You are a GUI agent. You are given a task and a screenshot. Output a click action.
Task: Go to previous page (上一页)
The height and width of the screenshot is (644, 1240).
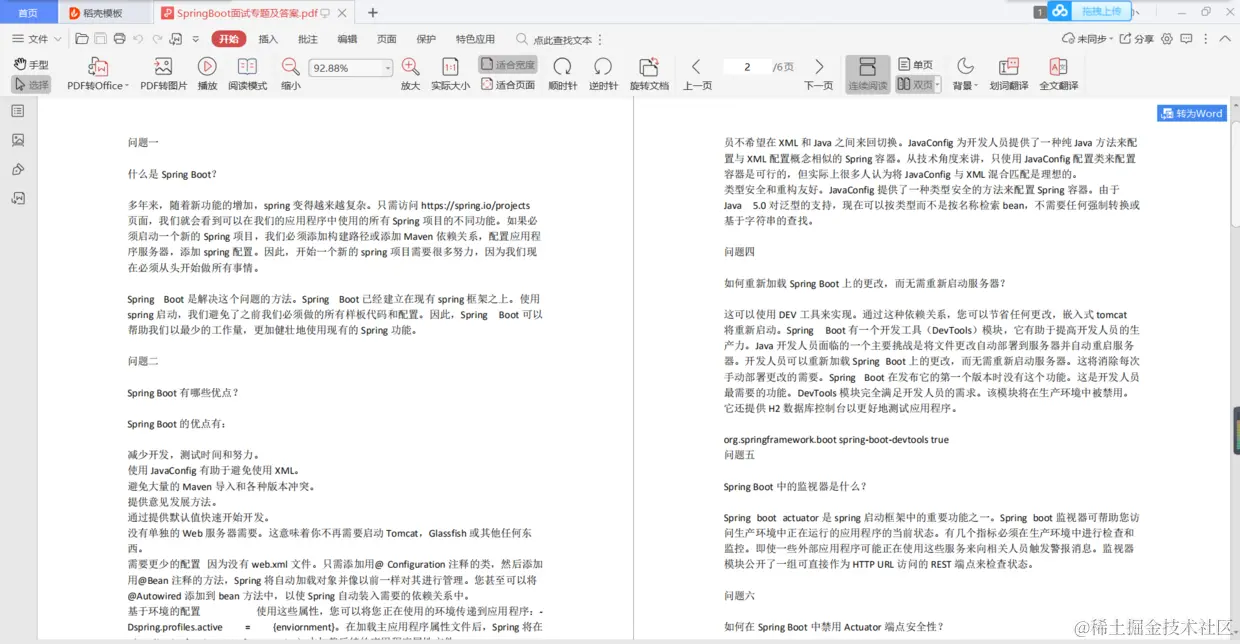pyautogui.click(x=697, y=74)
